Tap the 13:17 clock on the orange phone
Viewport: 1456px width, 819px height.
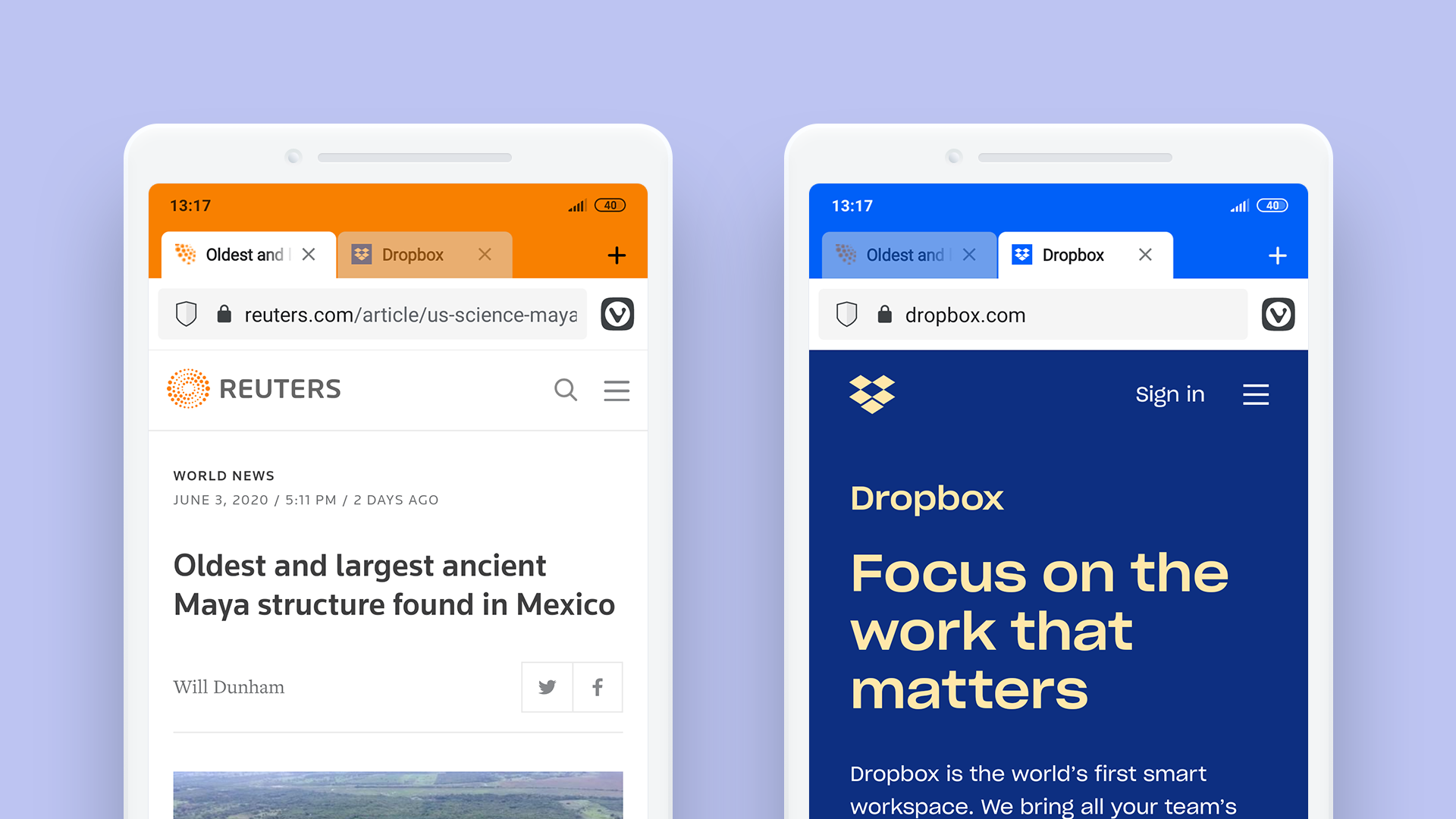[x=190, y=206]
